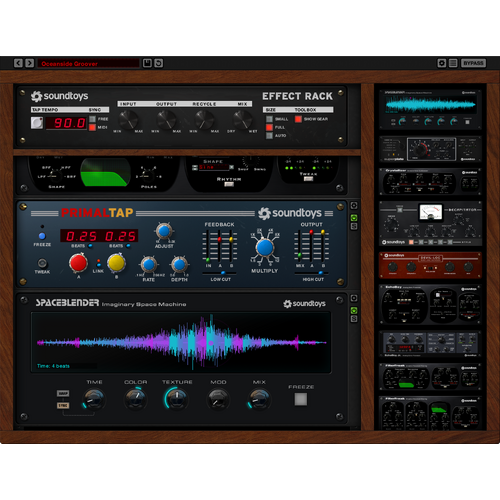Click the SpaceBlender Sync button
The height and width of the screenshot is (500, 500).
point(63,405)
